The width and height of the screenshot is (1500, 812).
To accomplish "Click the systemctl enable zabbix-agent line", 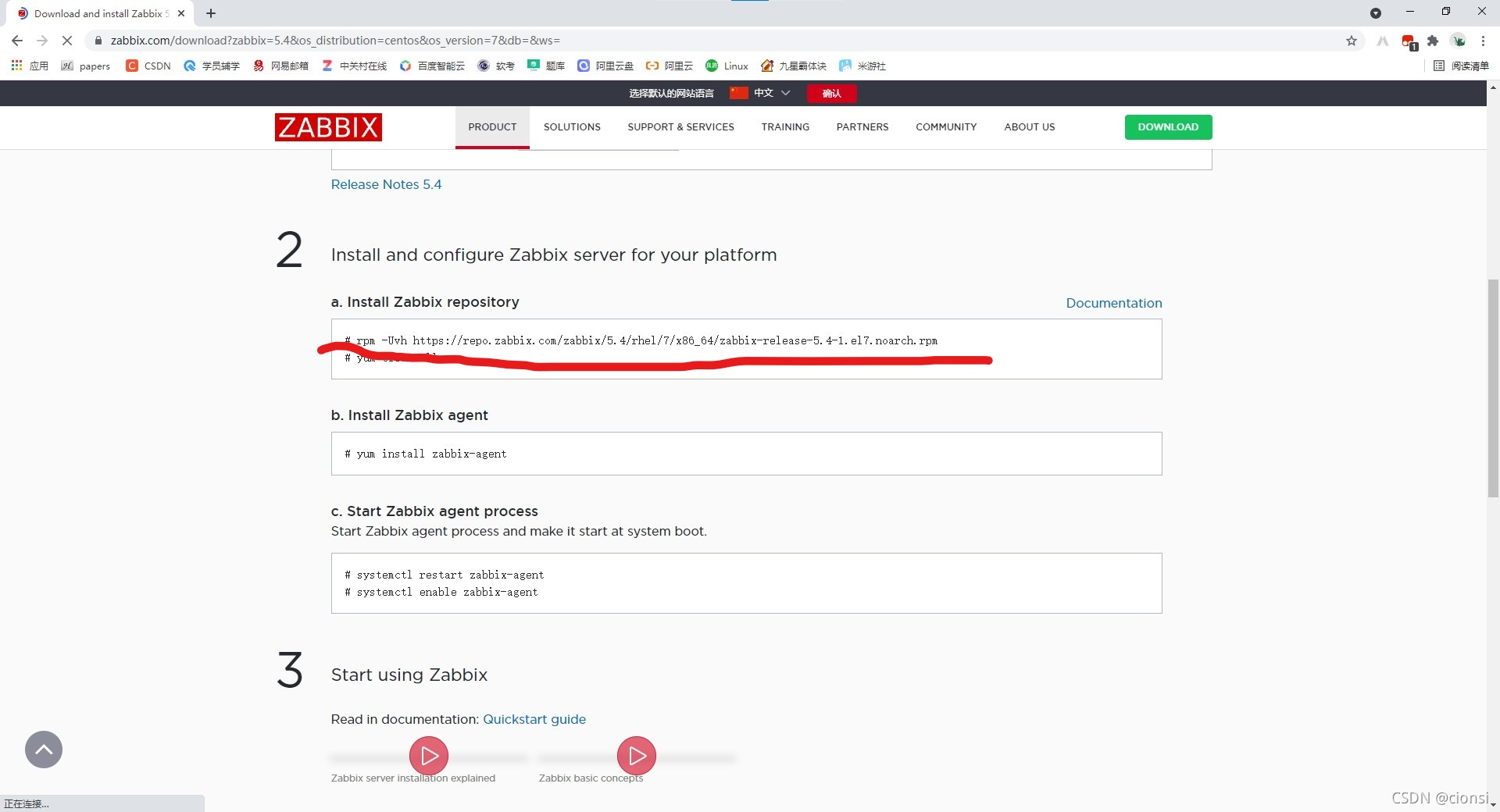I will (441, 592).
